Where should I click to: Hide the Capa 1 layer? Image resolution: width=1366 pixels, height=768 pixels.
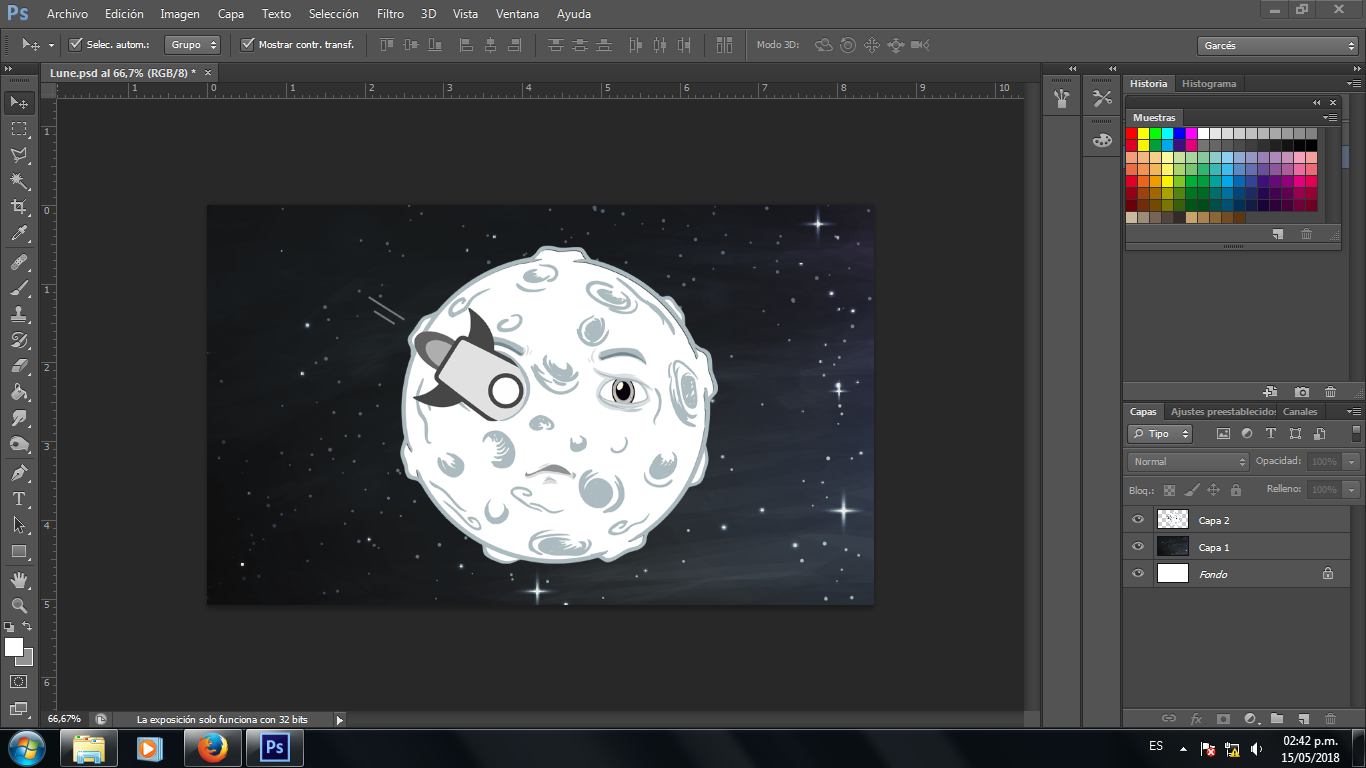point(1137,546)
